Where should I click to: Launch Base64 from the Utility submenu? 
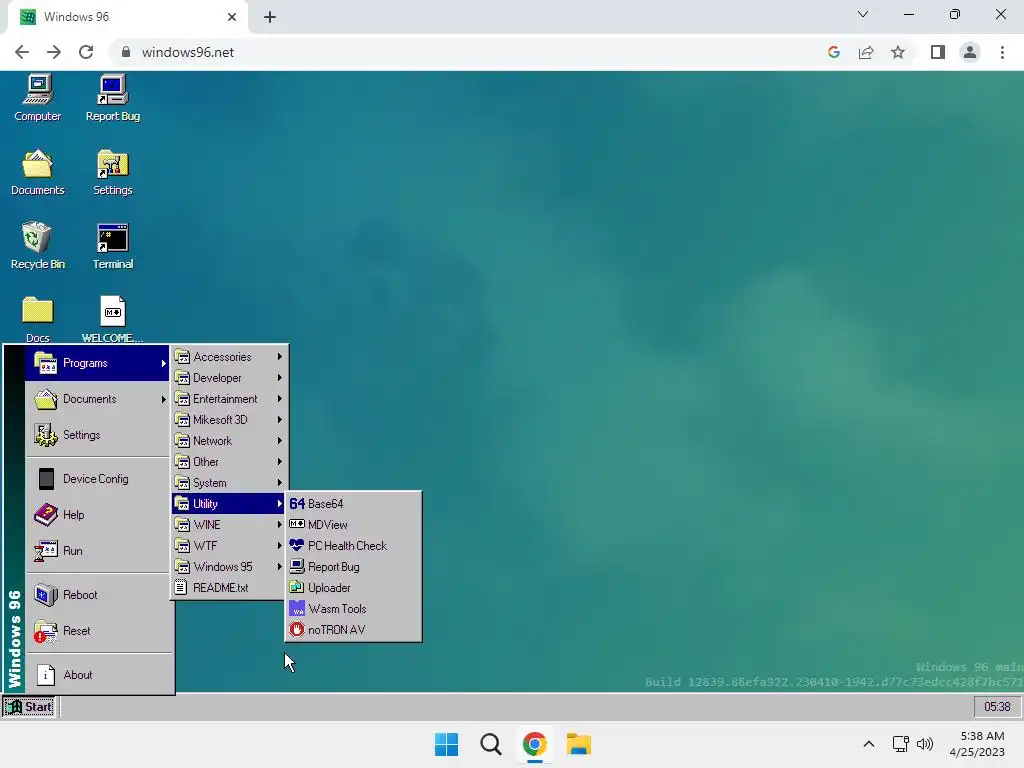[x=353, y=504]
